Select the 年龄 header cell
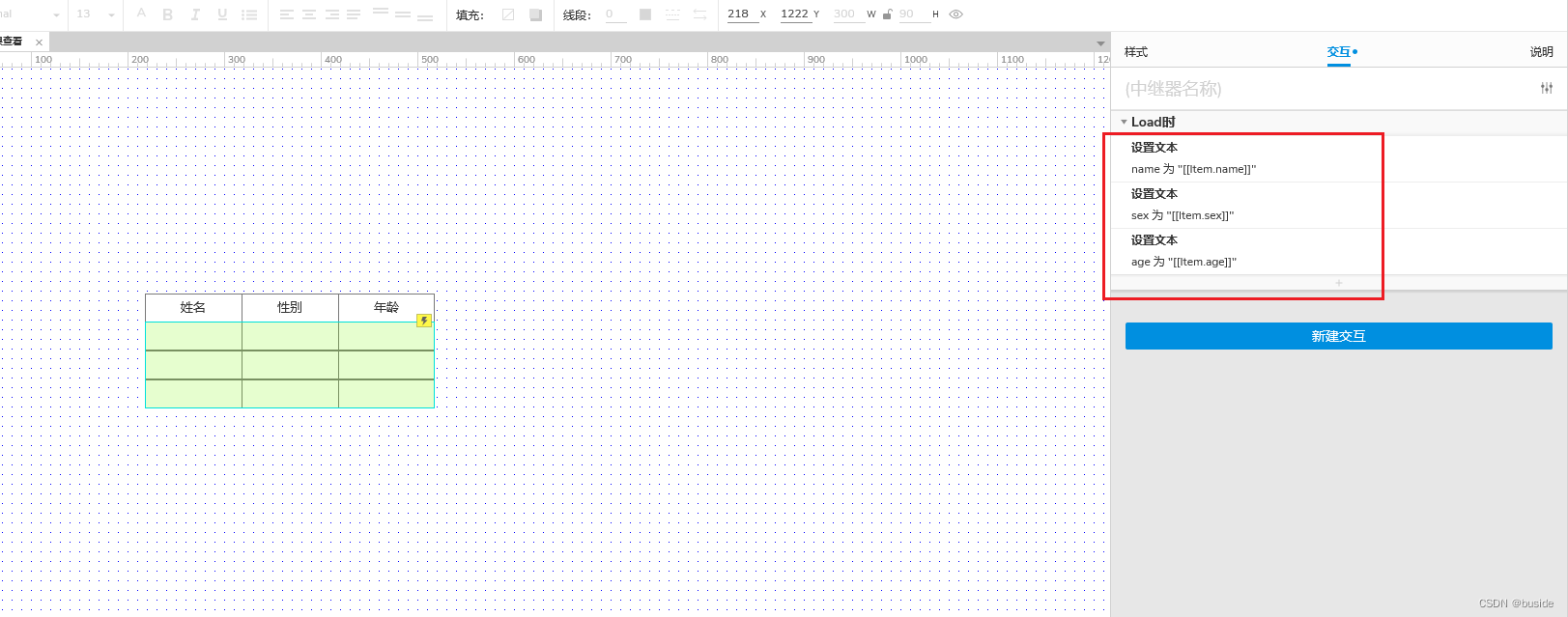 coord(386,307)
